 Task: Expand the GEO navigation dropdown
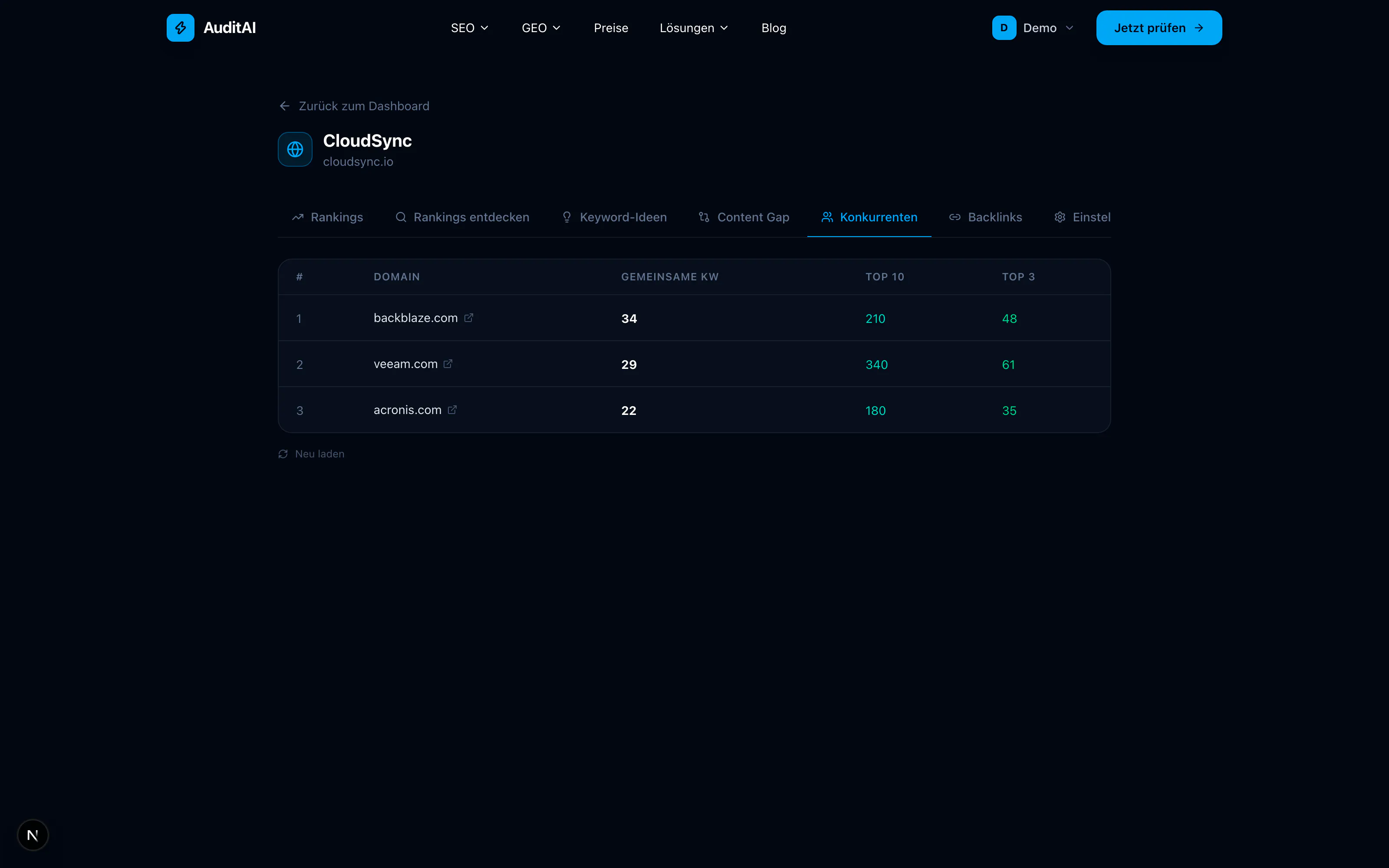click(541, 27)
